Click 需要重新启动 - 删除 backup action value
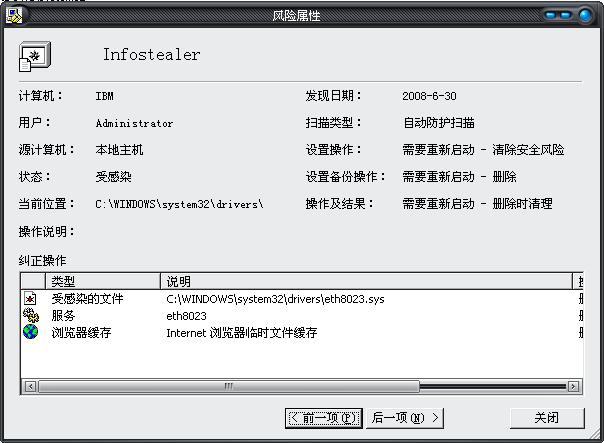 point(460,177)
